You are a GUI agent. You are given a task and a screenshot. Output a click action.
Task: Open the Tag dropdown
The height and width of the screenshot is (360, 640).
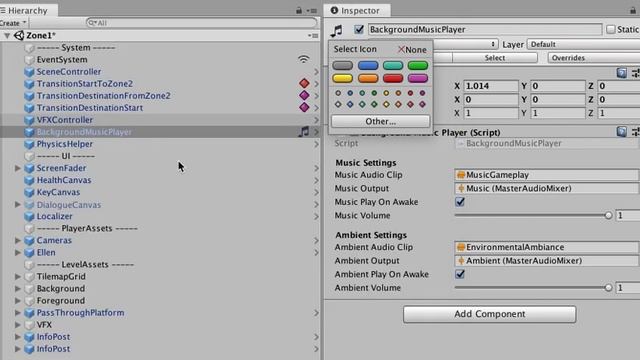tap(465, 44)
